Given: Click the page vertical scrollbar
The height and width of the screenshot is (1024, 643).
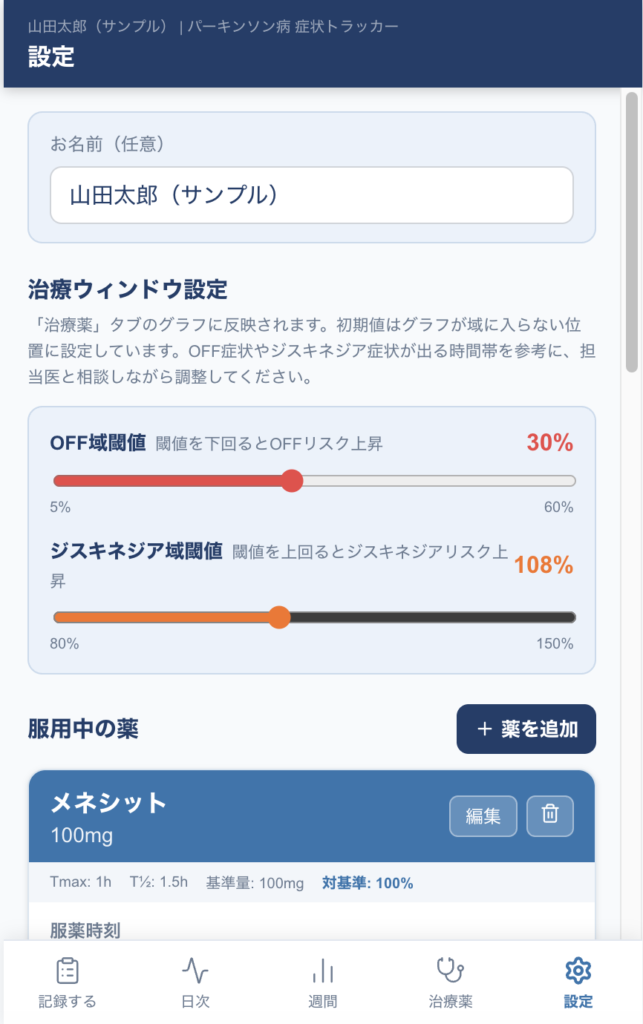Looking at the screenshot, I should [631, 230].
